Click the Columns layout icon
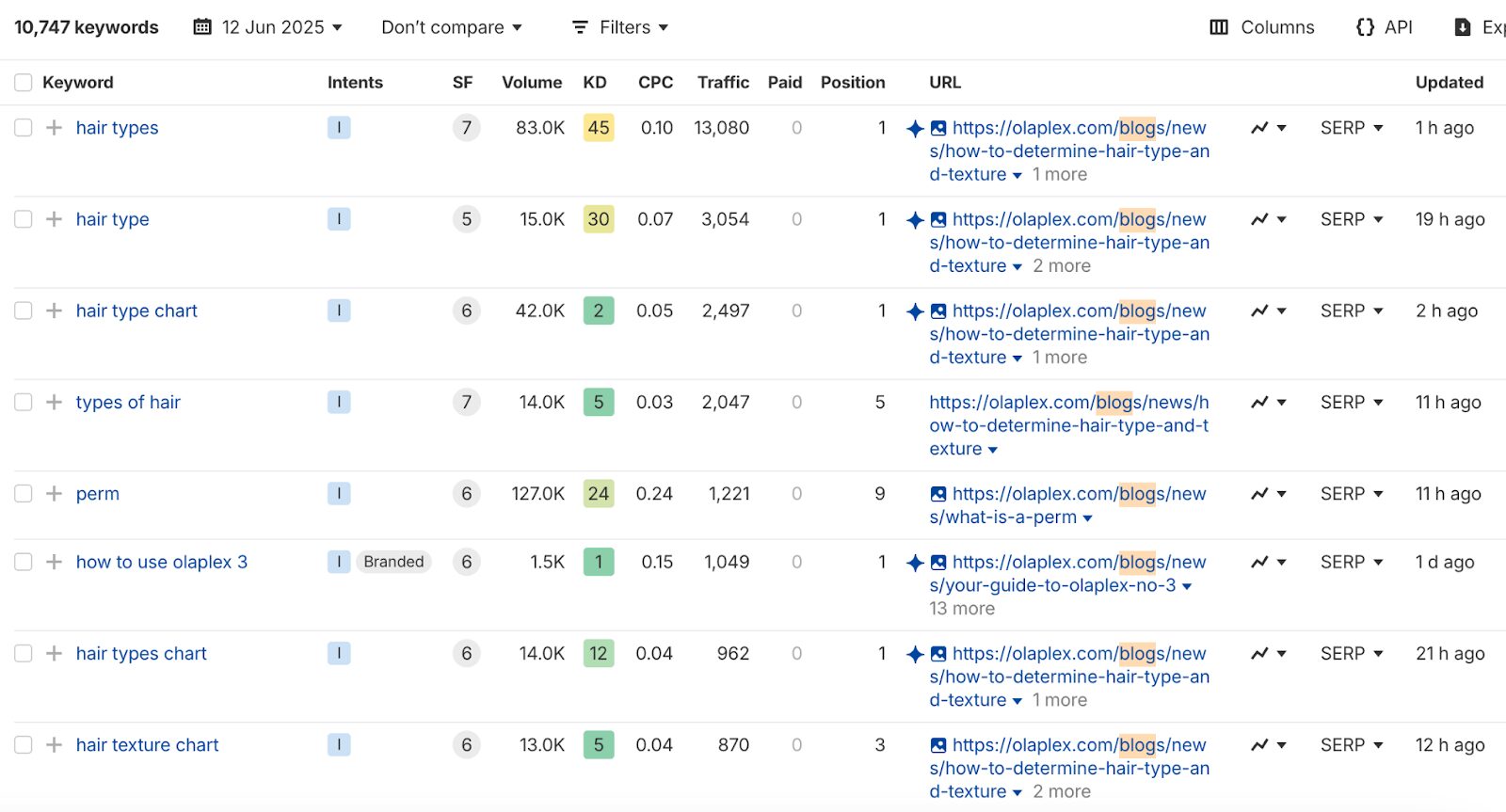 coord(1219,27)
